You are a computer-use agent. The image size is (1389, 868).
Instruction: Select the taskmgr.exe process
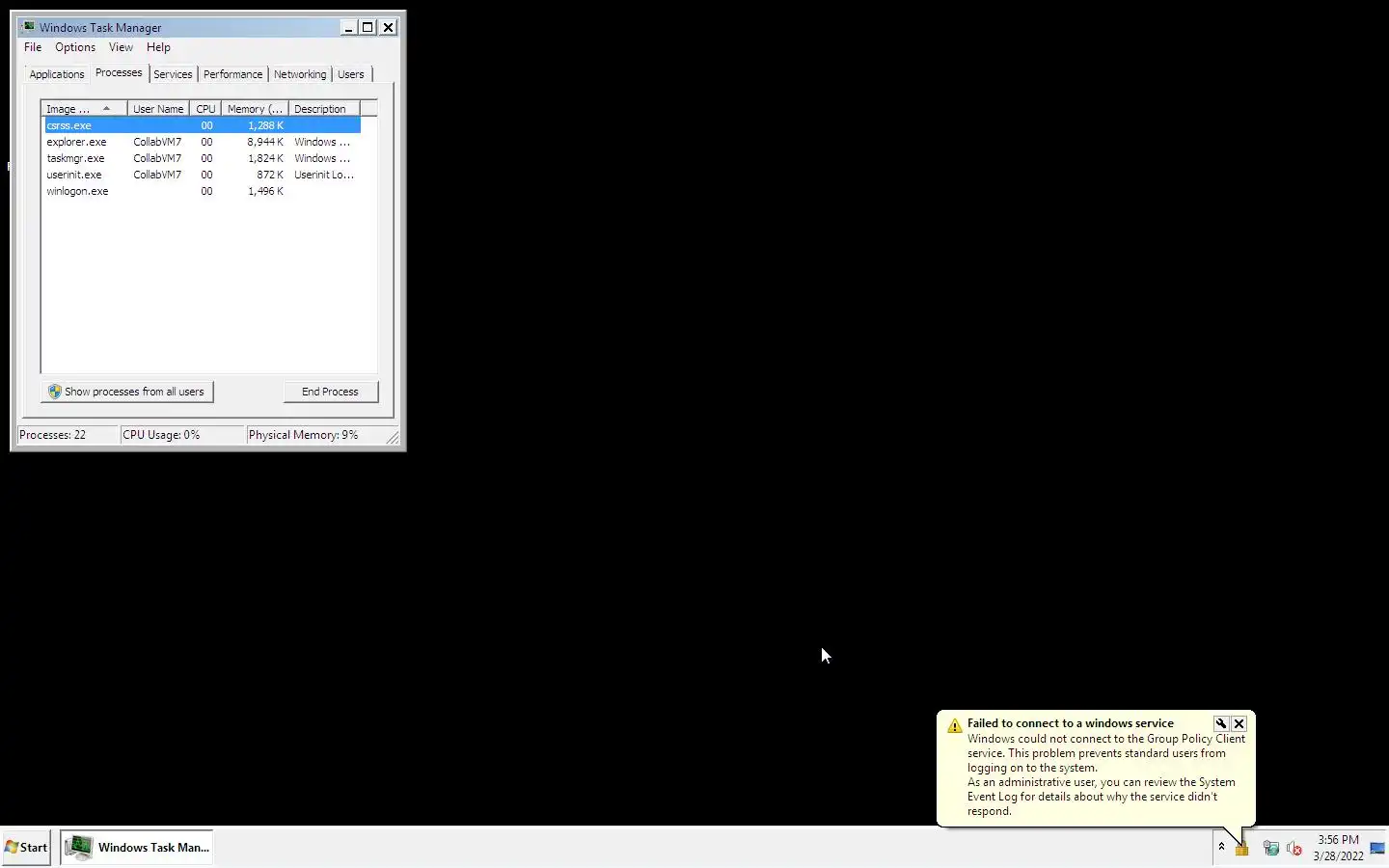point(202,158)
